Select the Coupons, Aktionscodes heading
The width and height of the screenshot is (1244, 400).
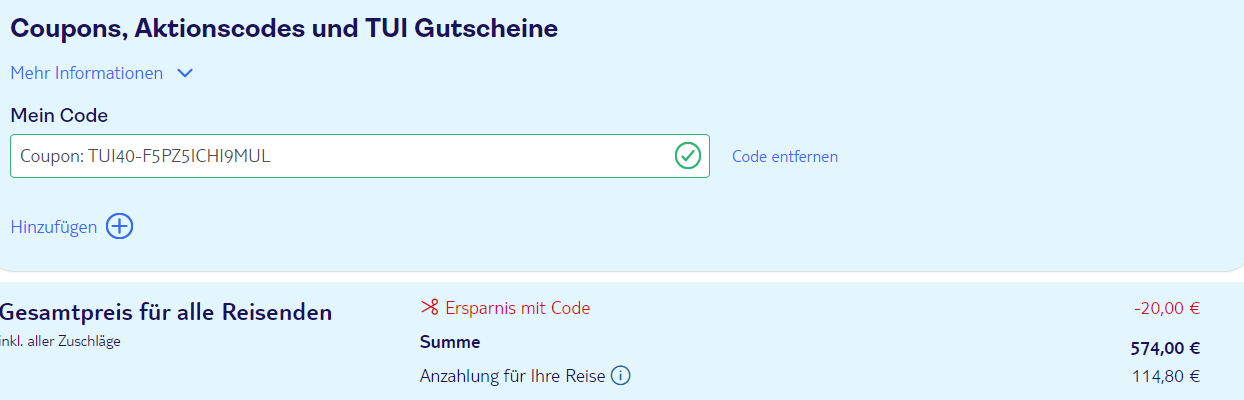click(284, 28)
